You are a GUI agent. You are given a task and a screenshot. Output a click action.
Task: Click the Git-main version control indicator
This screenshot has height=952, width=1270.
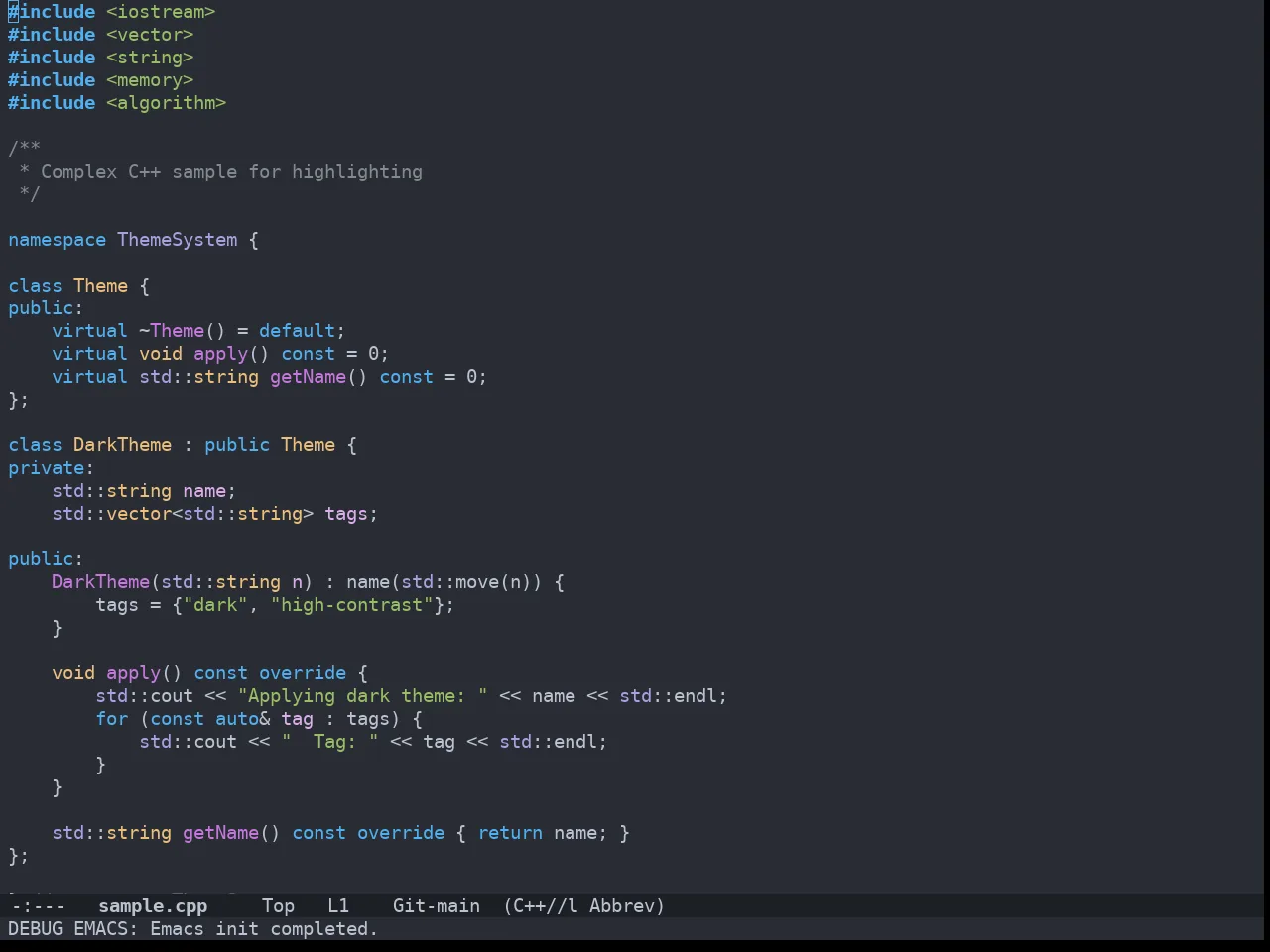[x=437, y=905]
